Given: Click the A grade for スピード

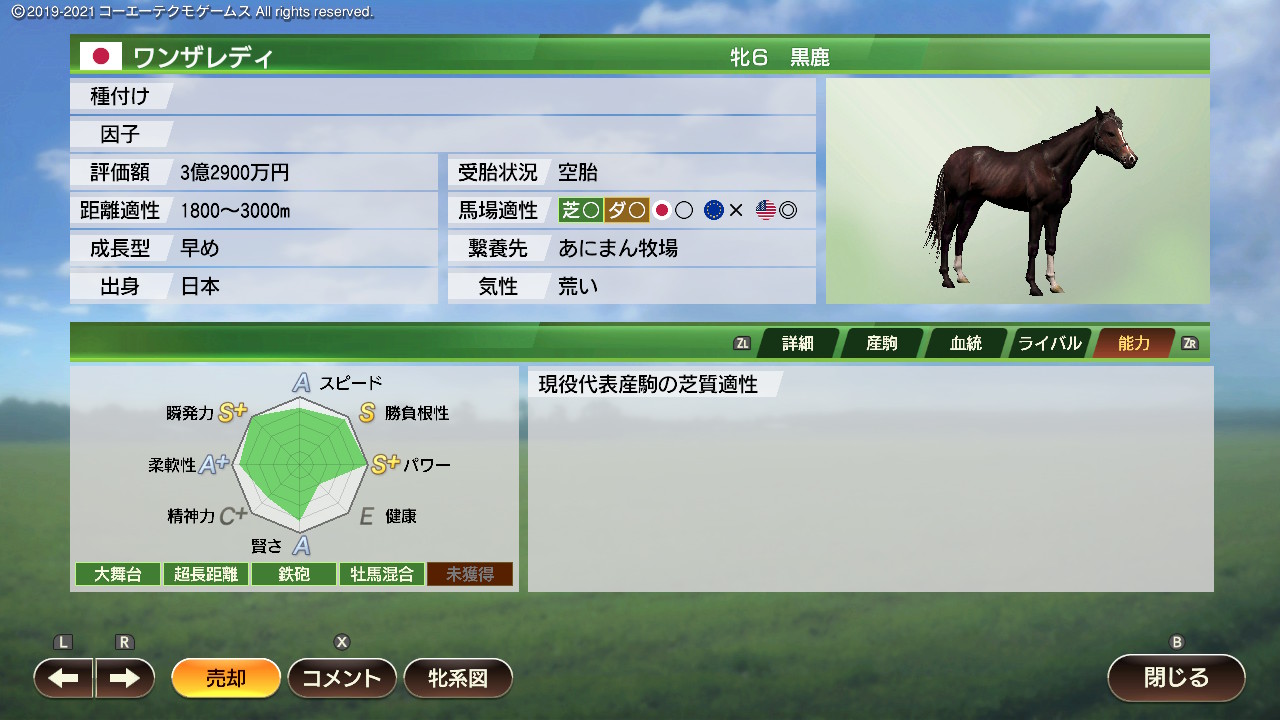Looking at the screenshot, I should [x=301, y=382].
